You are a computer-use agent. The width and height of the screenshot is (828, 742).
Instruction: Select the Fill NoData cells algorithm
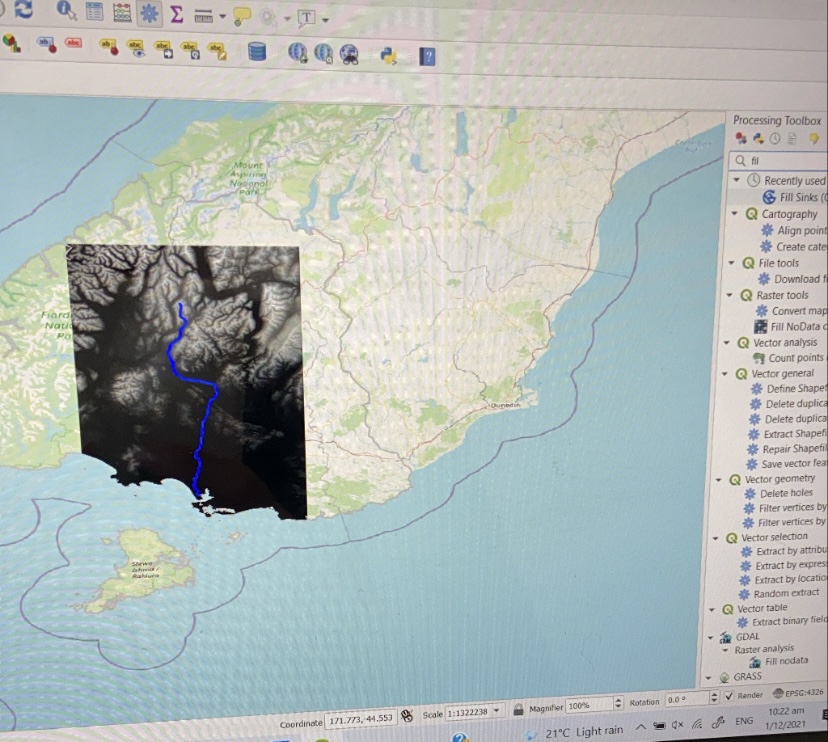[791, 326]
